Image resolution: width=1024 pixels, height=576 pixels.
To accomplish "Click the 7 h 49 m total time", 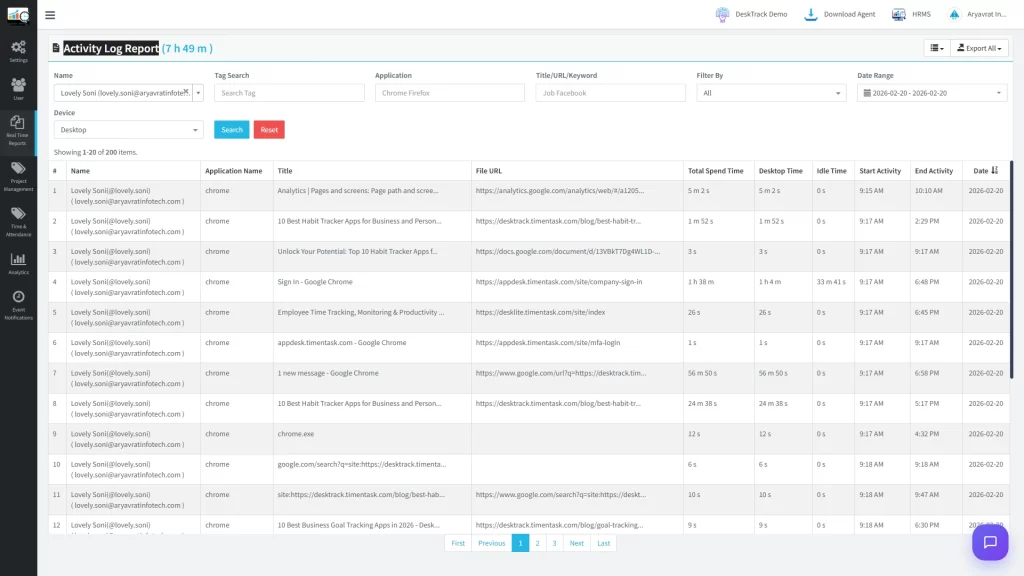I will (187, 48).
